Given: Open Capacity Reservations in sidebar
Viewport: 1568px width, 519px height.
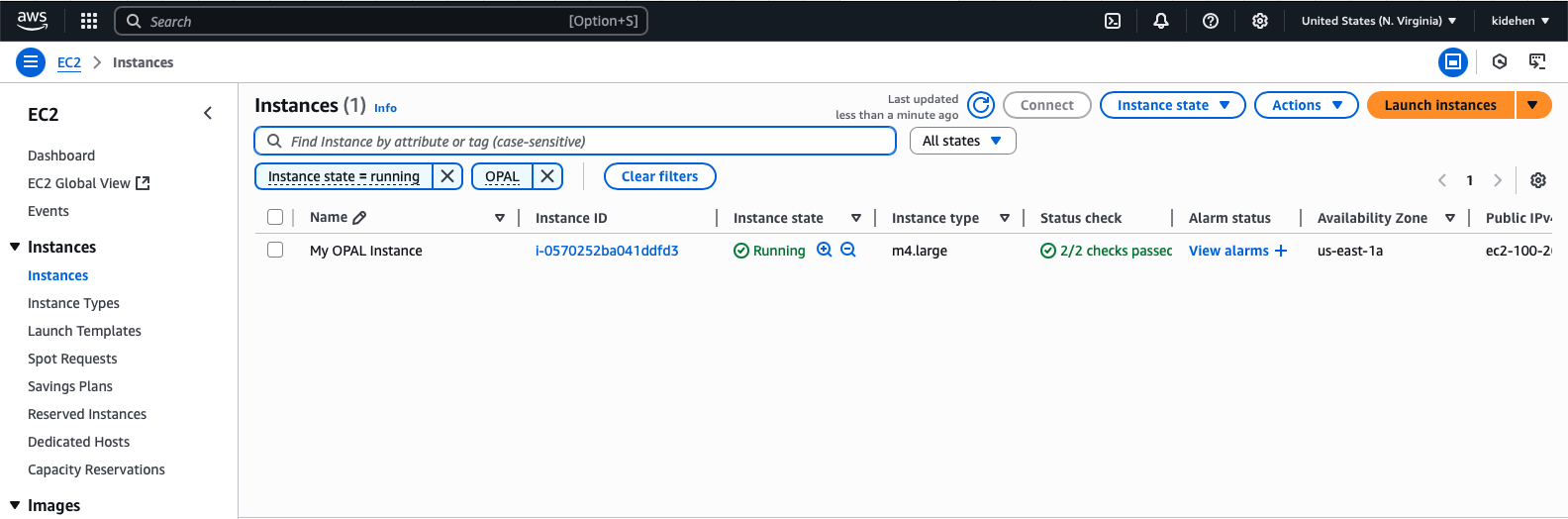Looking at the screenshot, I should pos(96,469).
